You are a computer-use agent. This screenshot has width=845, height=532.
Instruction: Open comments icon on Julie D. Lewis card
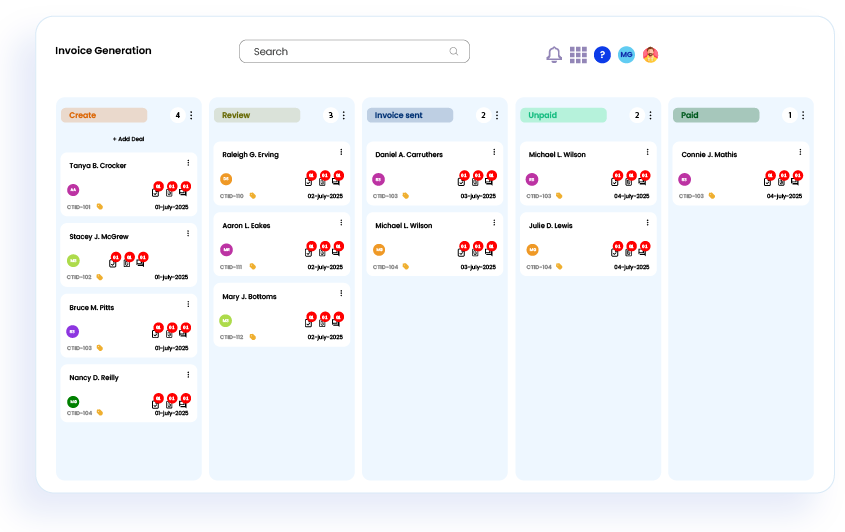point(642,252)
